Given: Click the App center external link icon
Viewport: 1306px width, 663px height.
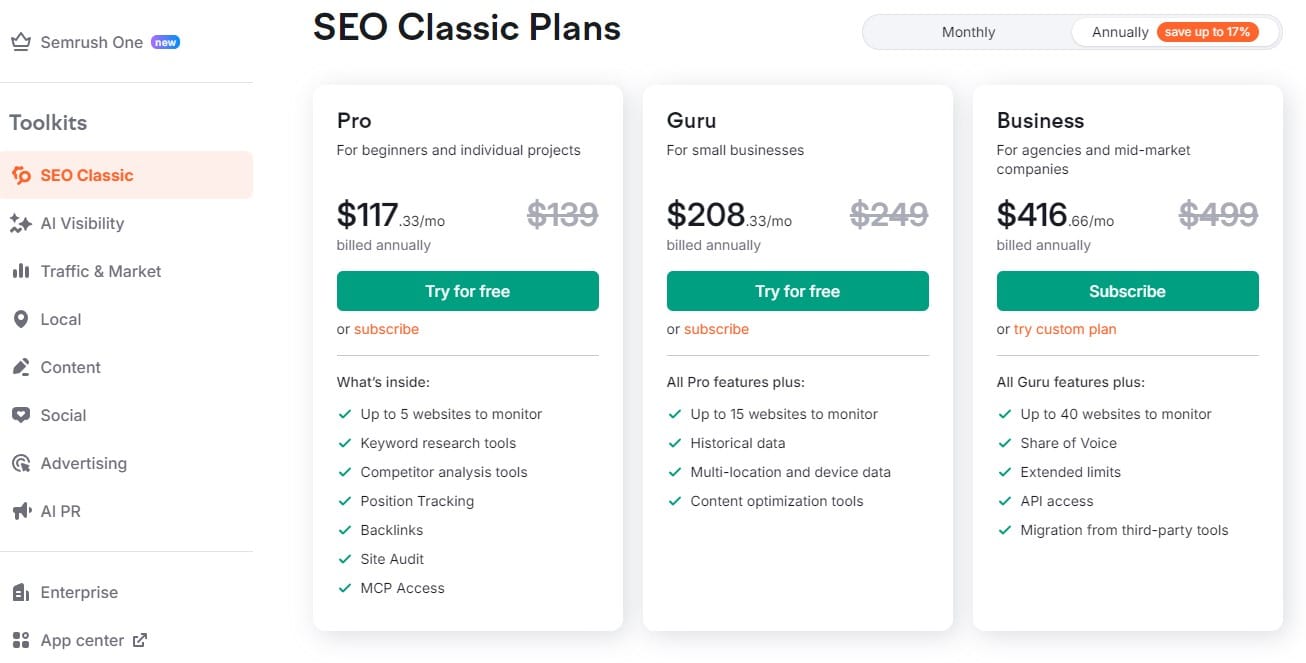Looking at the screenshot, I should point(141,639).
